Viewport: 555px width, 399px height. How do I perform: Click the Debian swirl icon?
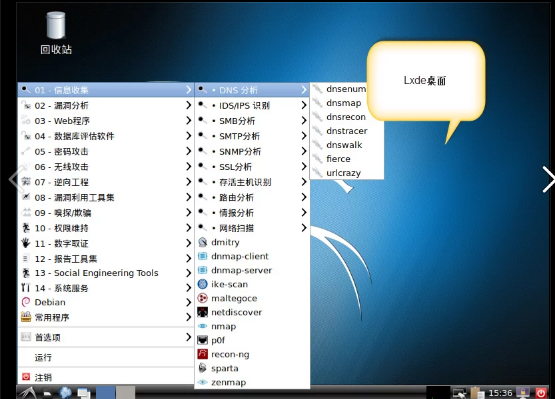click(x=26, y=302)
